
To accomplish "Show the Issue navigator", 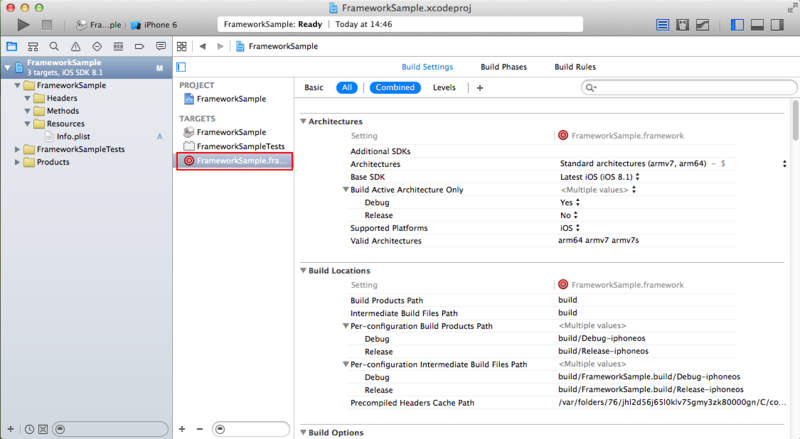I will [76, 46].
